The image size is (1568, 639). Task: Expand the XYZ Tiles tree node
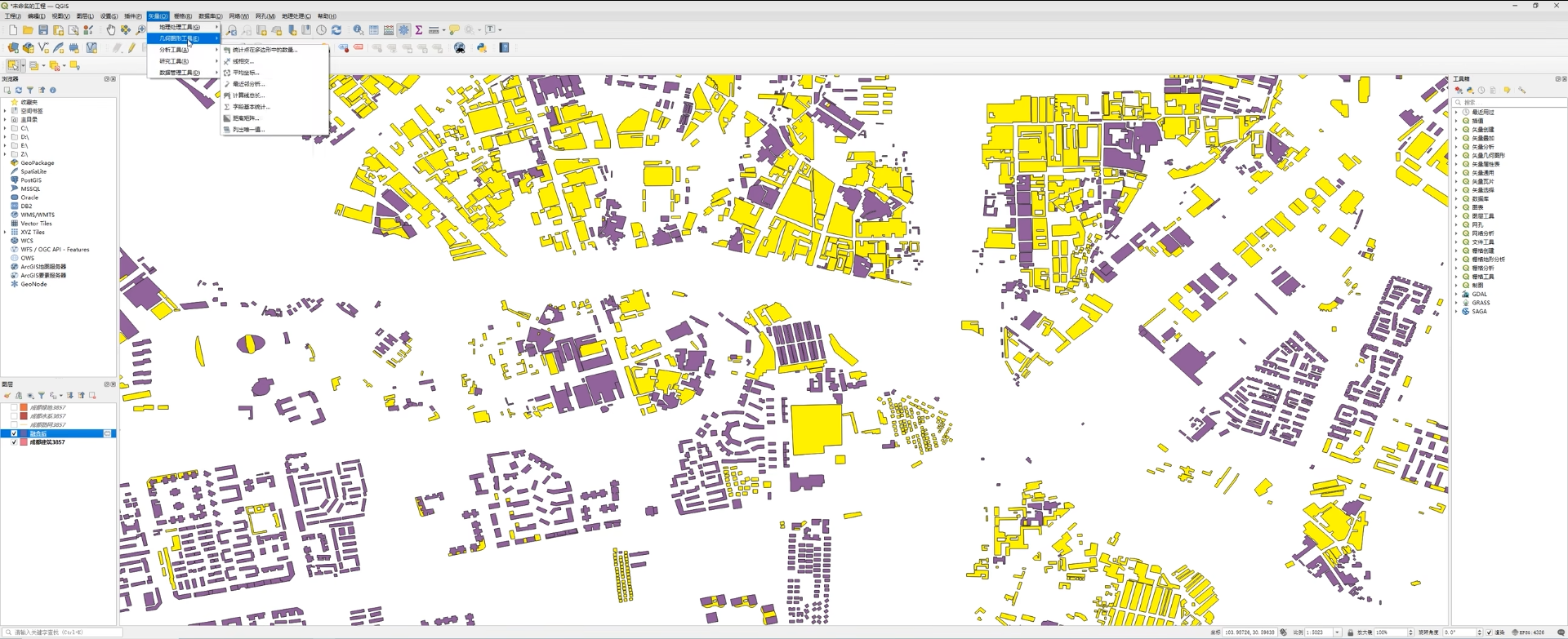coord(5,233)
